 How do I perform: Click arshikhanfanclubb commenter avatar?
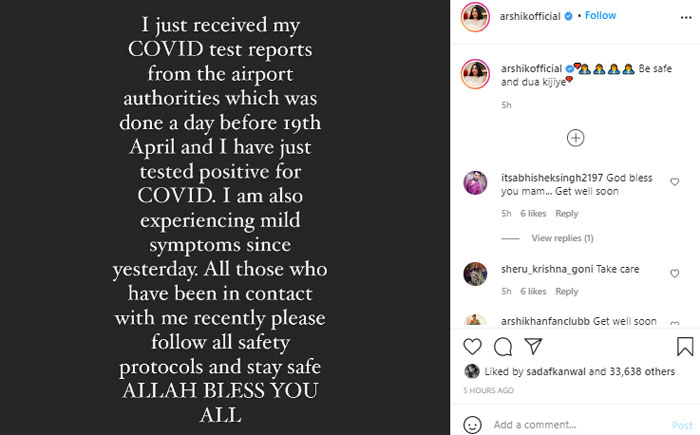pyautogui.click(x=476, y=322)
